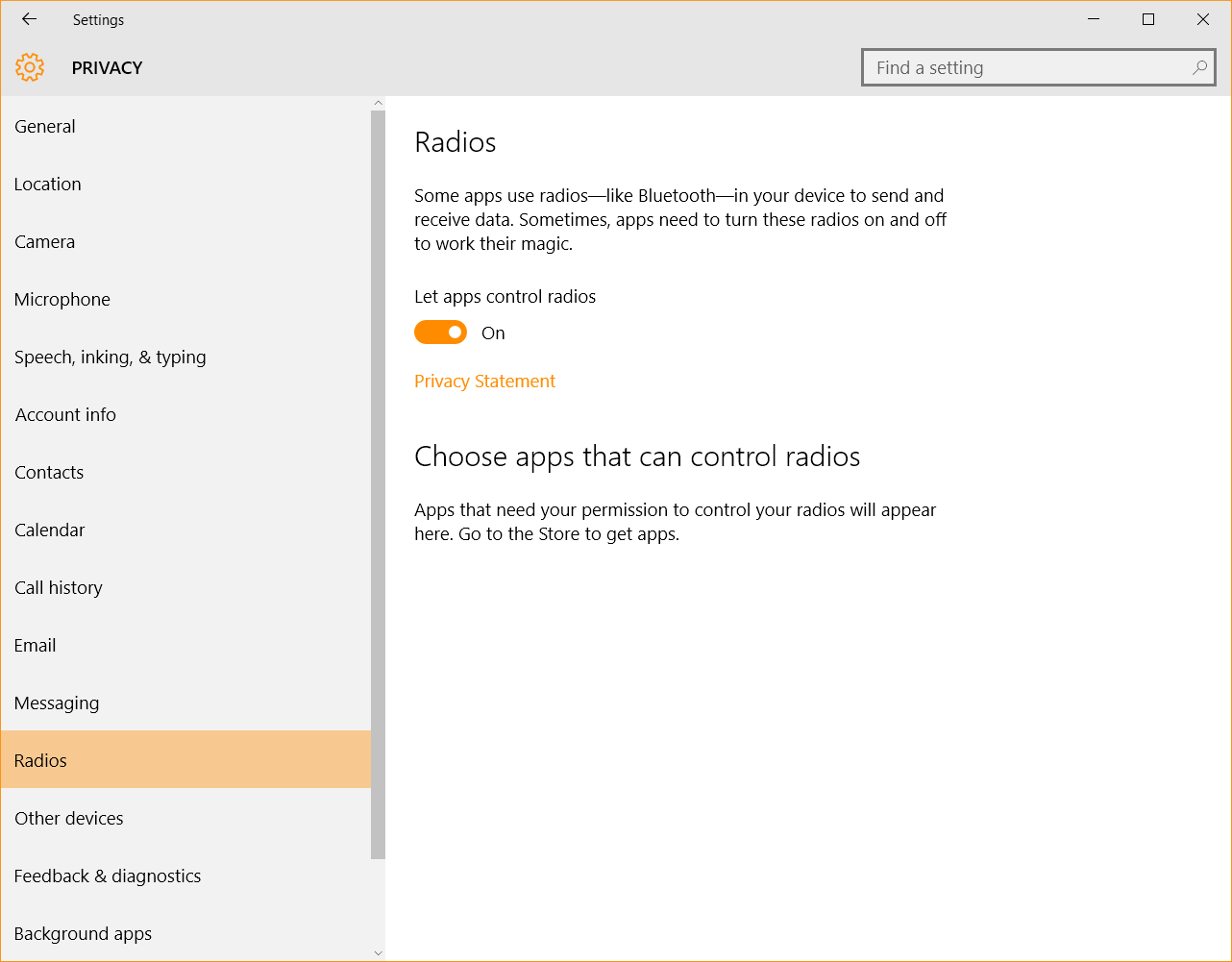Select Microphone in the sidebar
The image size is (1232, 962).
coord(185,299)
